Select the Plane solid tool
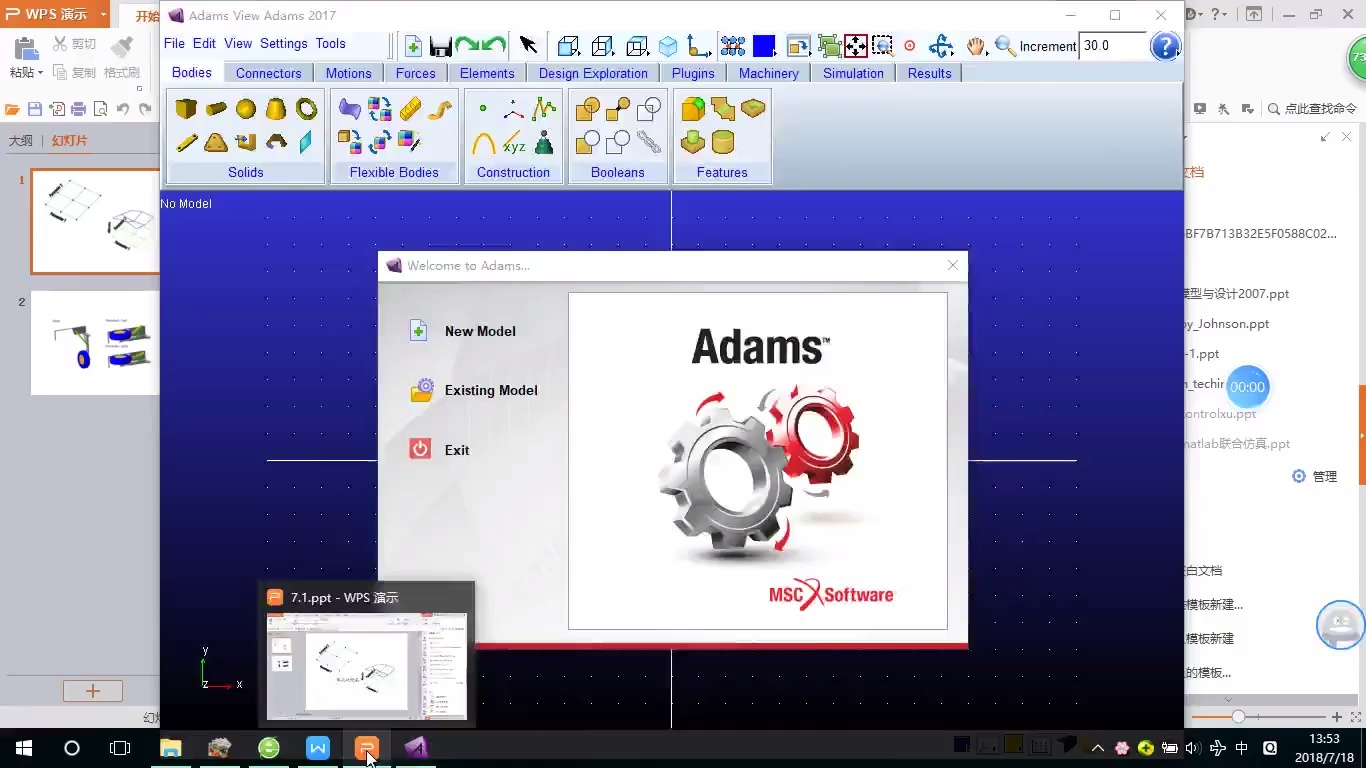 (x=306, y=142)
